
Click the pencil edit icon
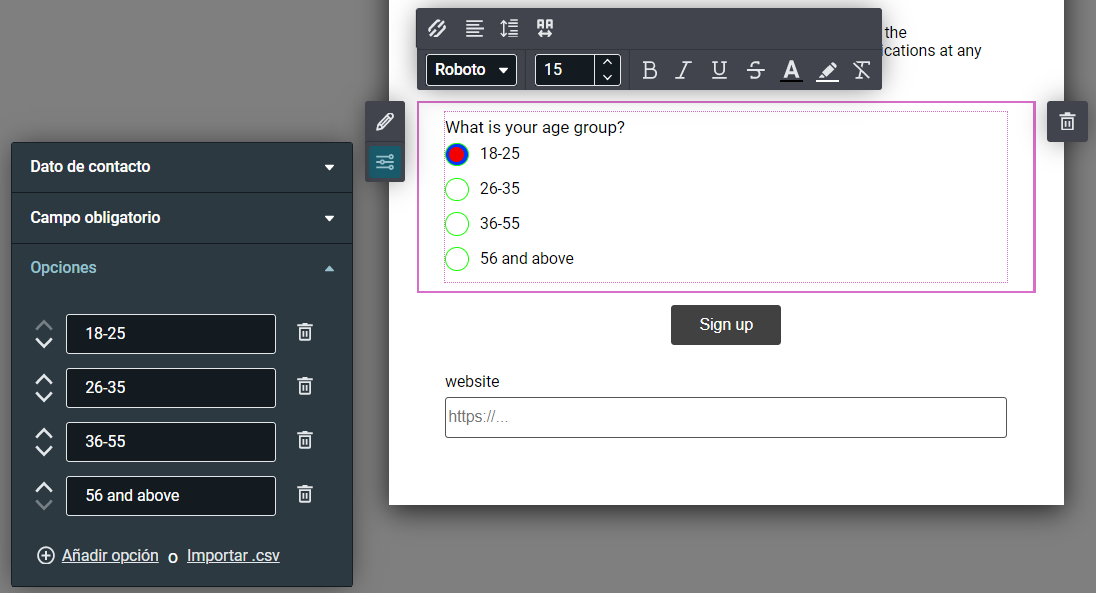[385, 122]
